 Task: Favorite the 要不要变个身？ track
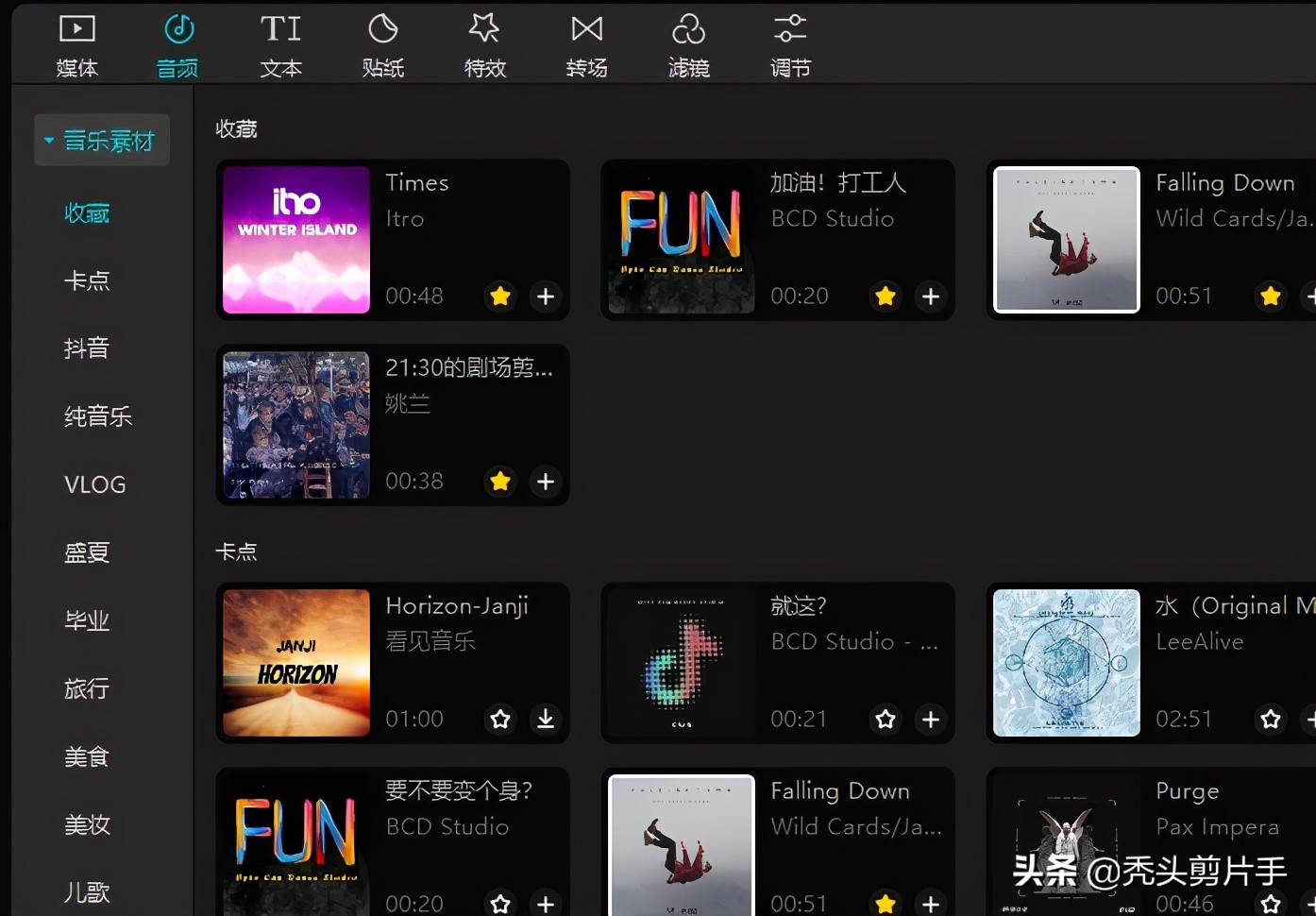click(500, 903)
